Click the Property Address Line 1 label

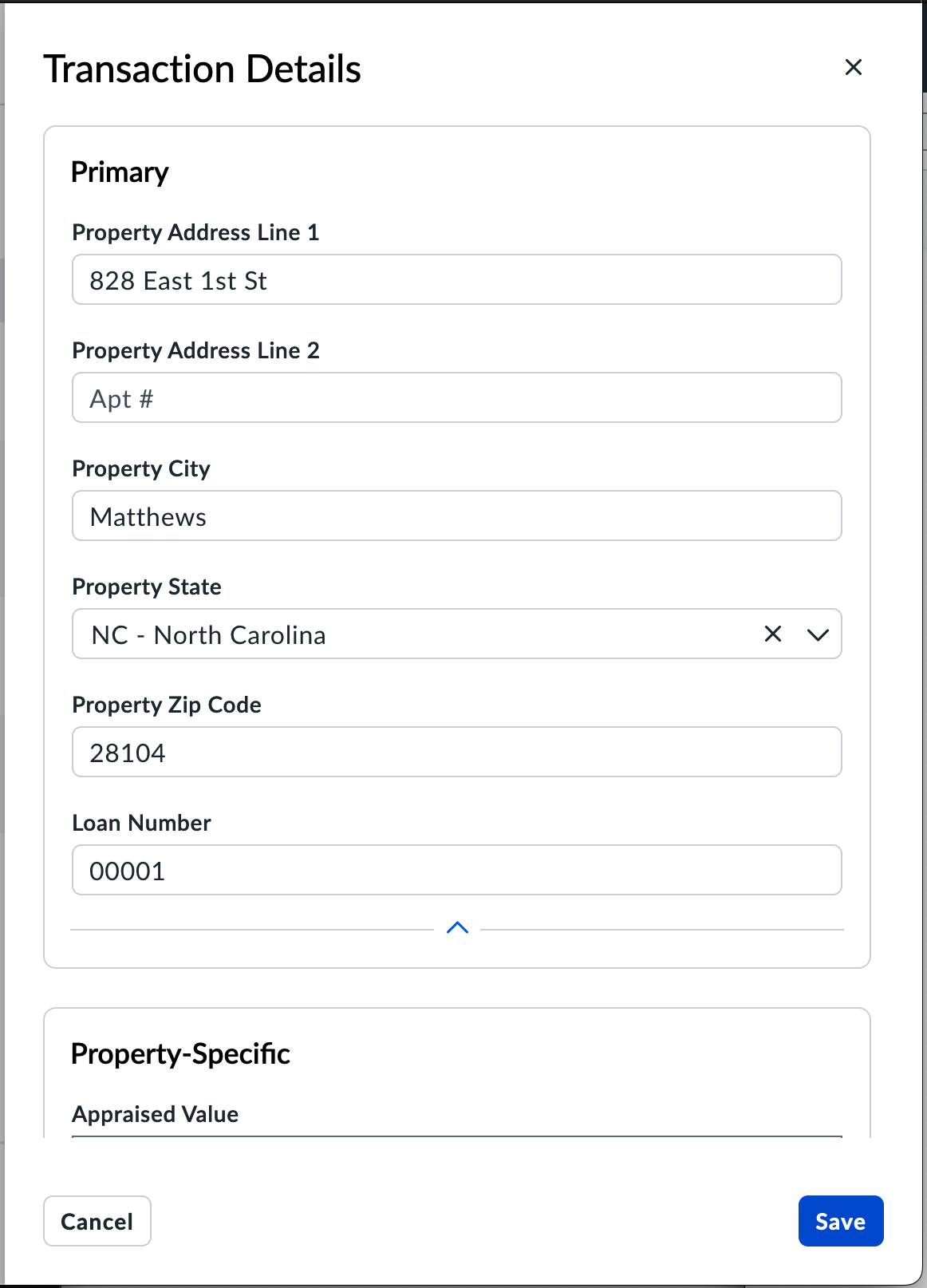195,232
